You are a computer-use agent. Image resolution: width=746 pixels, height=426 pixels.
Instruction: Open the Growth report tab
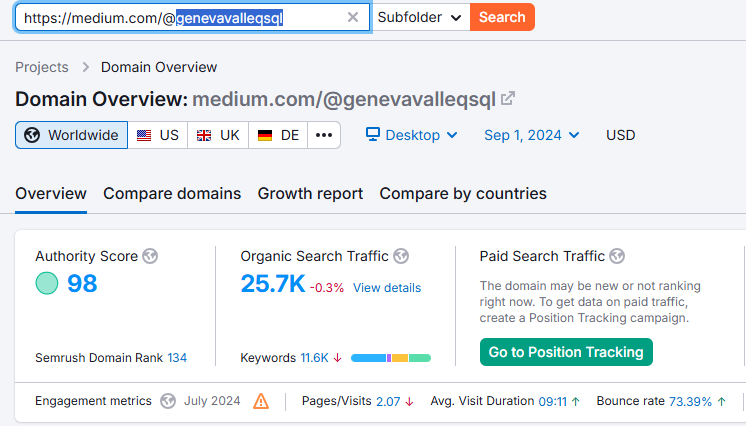(x=310, y=194)
